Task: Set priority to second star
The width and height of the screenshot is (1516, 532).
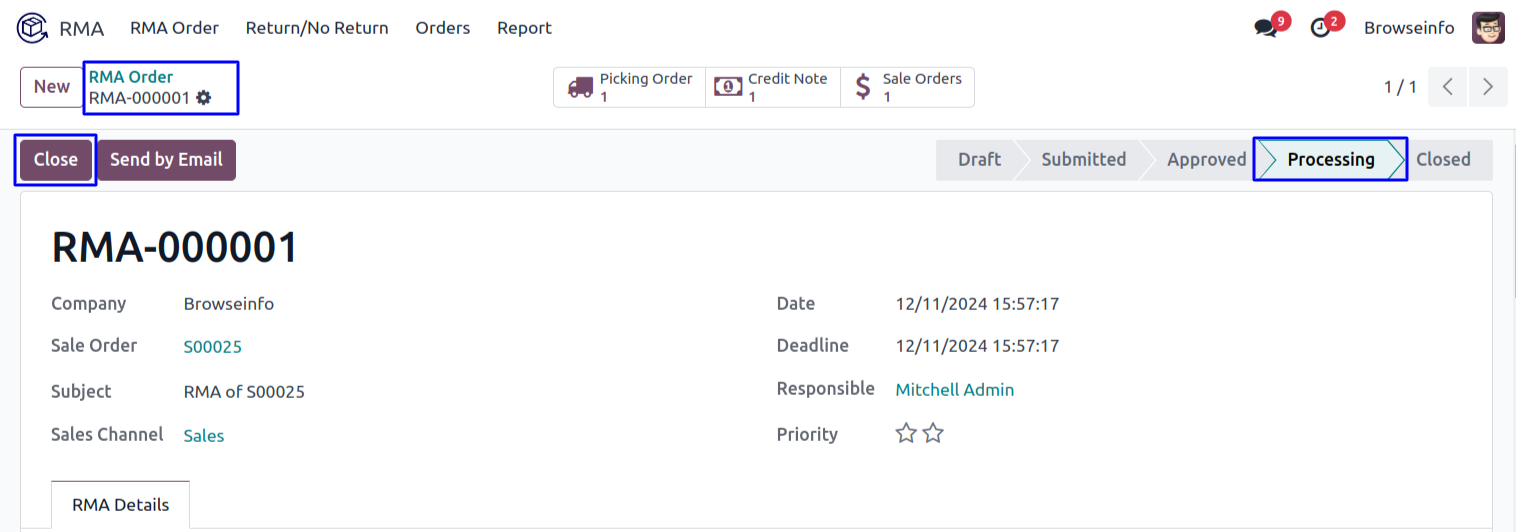Action: click(x=933, y=434)
